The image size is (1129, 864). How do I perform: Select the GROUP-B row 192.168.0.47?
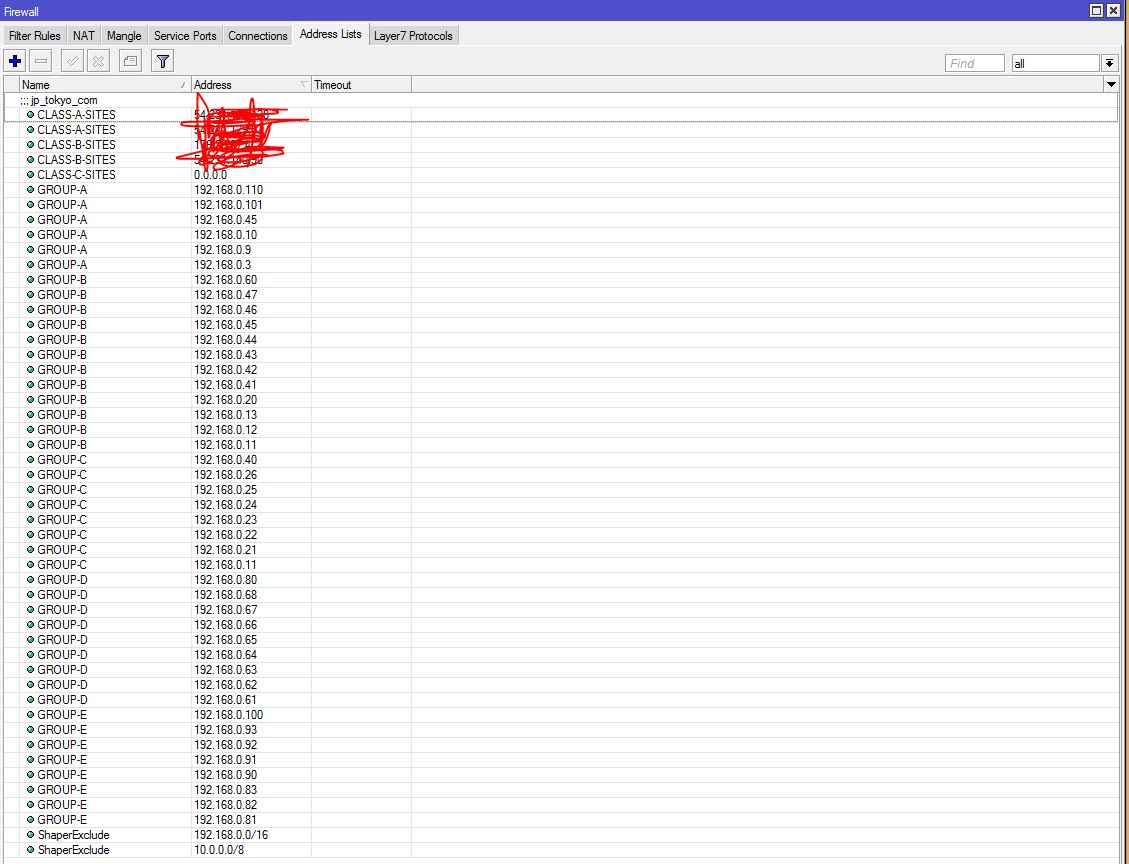[x=561, y=295]
